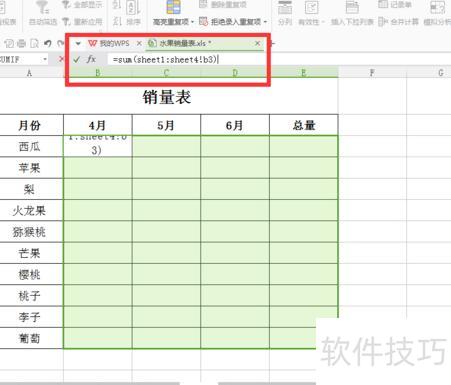
Task: Click the 5月 header cell
Action: (166, 125)
